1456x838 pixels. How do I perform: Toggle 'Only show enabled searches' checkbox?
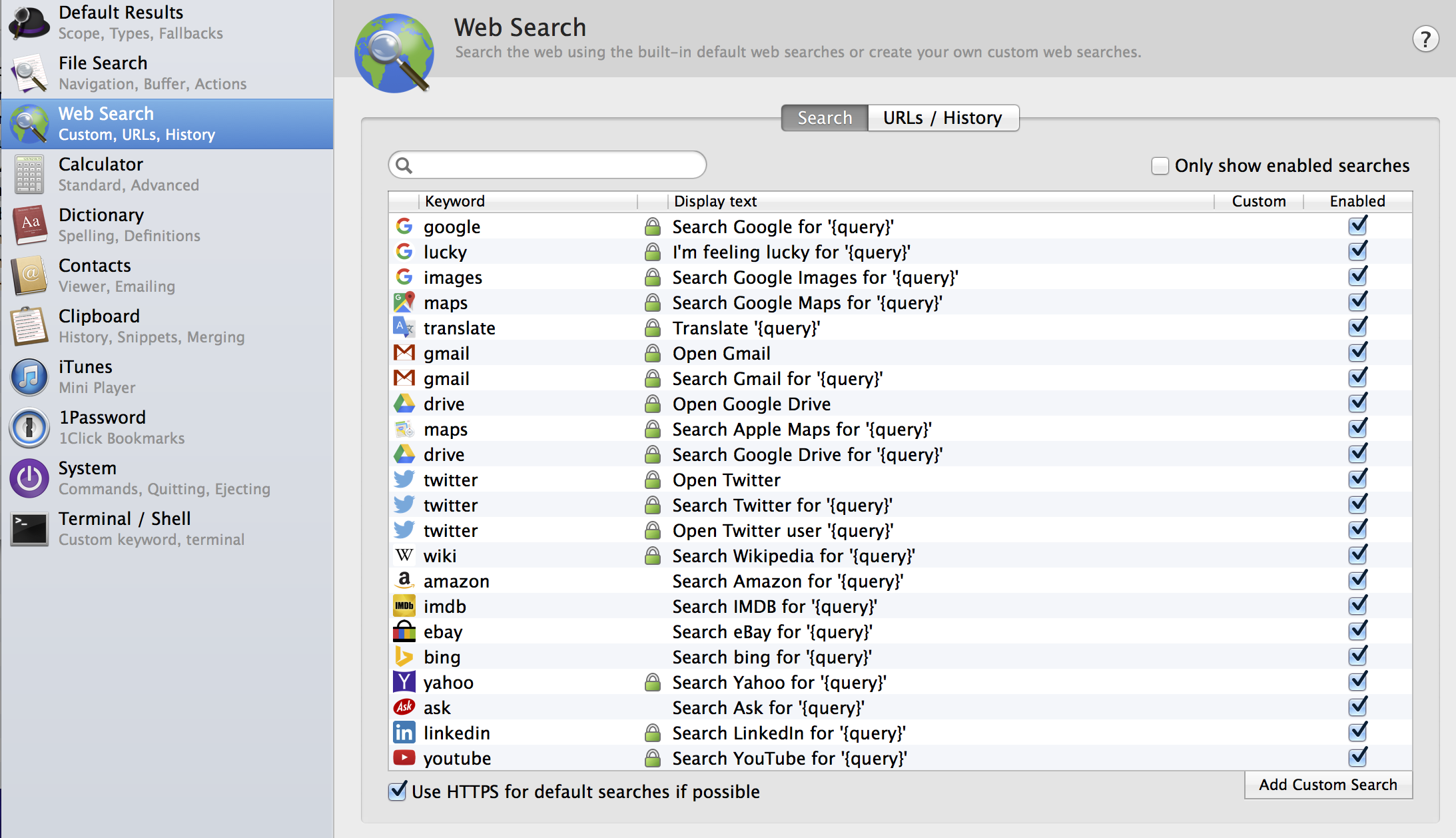click(x=1160, y=166)
